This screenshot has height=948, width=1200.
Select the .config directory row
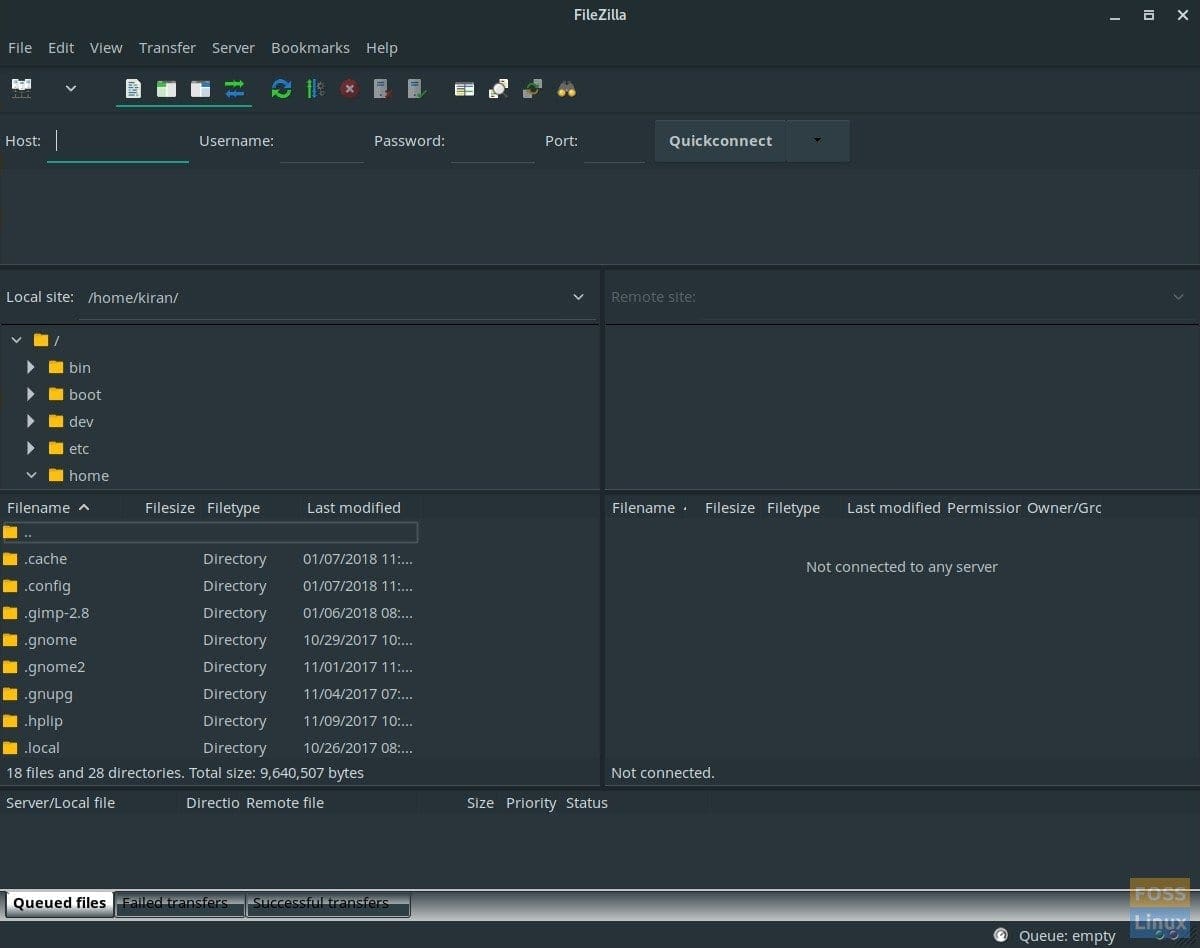pos(210,586)
